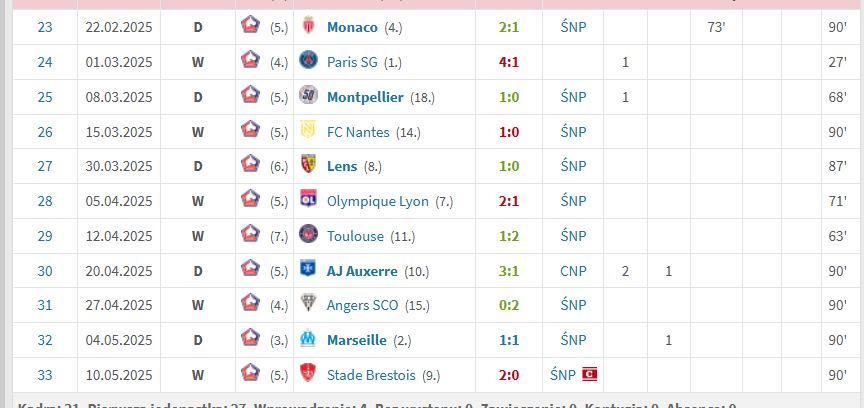Click the Lens club crest
864x408 pixels.
coord(308,164)
